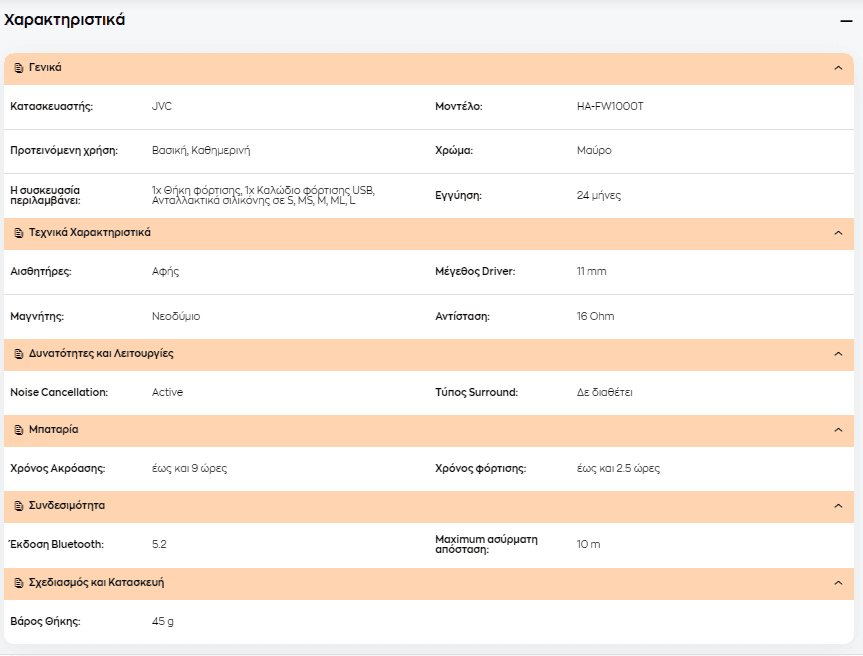Collapse Τεχνικά Χαρακτηριστικά using its chevron
The height and width of the screenshot is (656, 863).
(838, 233)
